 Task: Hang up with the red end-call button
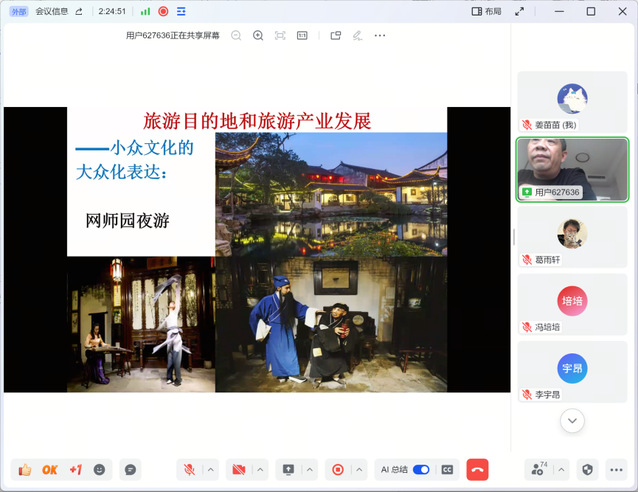pos(477,469)
